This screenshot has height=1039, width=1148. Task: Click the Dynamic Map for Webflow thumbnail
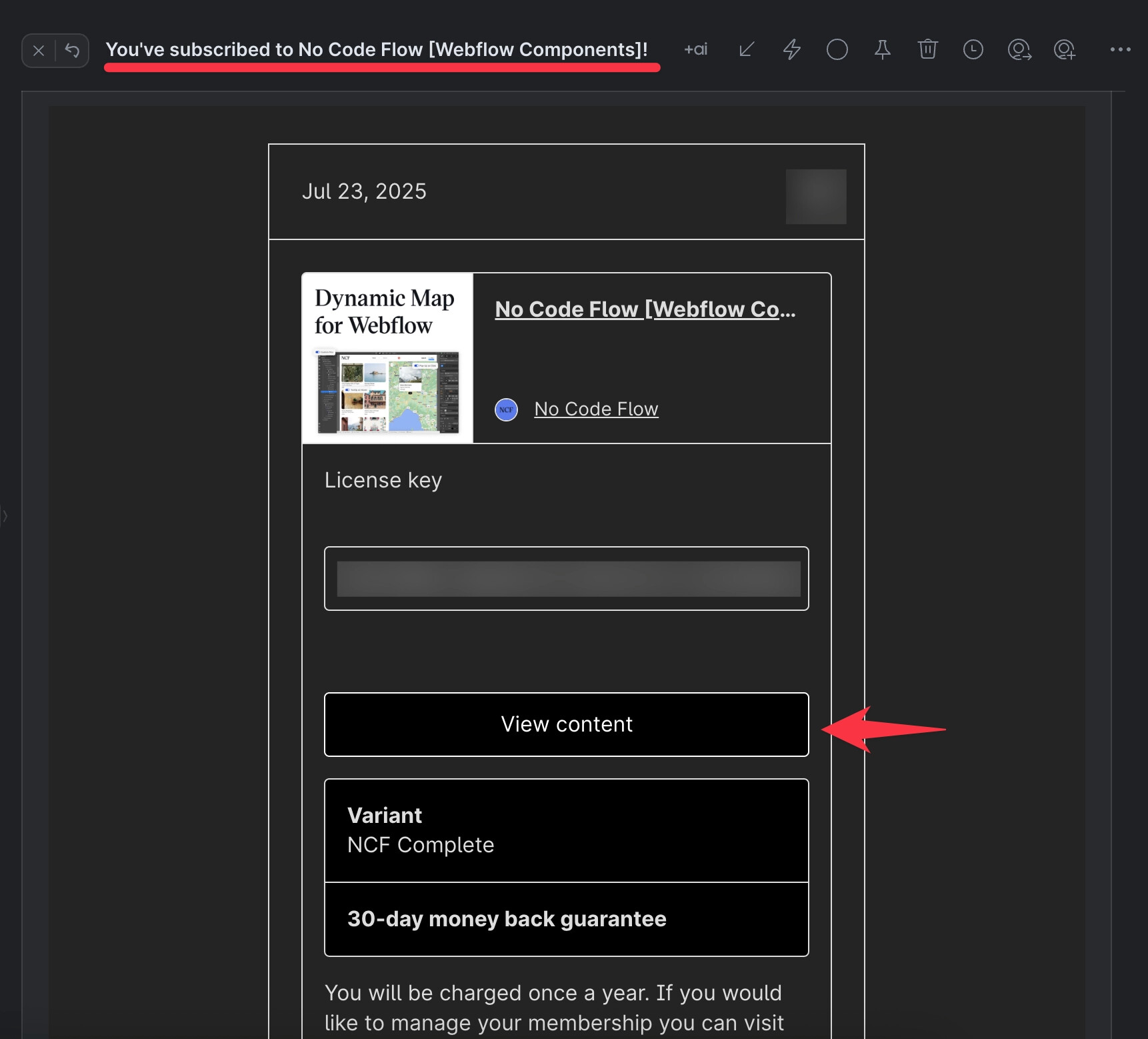tap(388, 358)
